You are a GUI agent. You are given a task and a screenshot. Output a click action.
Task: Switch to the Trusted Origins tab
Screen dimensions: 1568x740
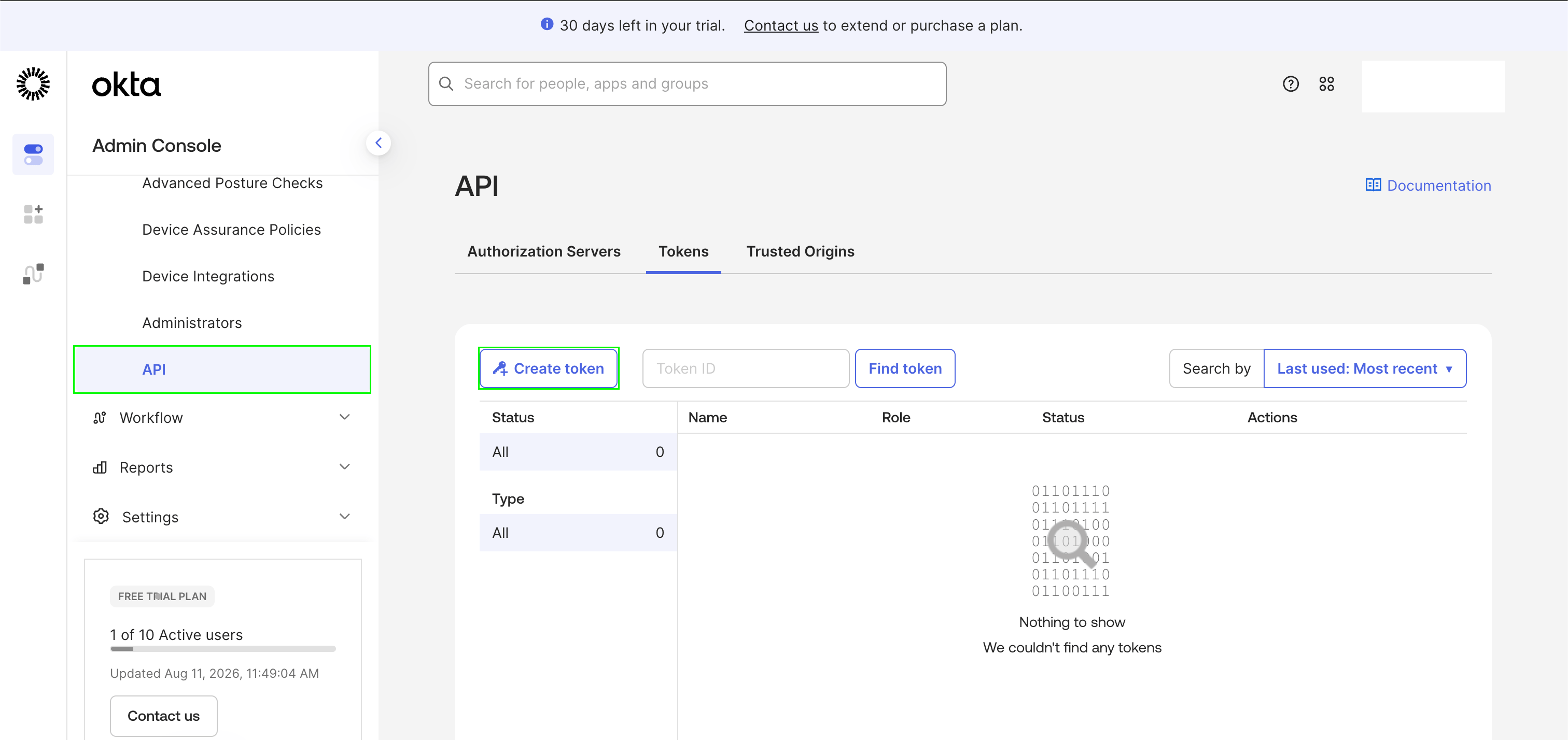801,251
